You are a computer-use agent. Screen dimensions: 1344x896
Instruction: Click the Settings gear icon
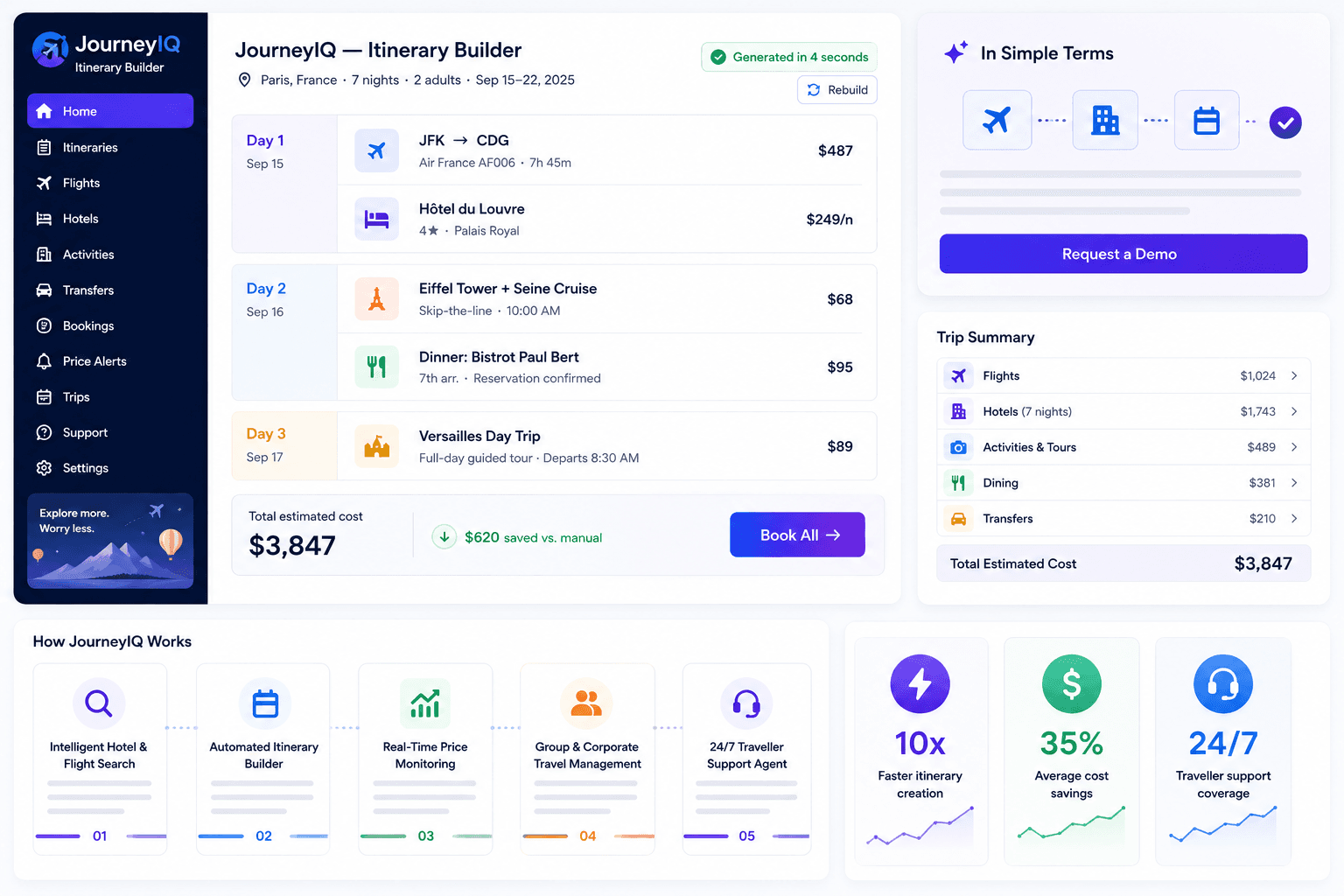pyautogui.click(x=44, y=468)
